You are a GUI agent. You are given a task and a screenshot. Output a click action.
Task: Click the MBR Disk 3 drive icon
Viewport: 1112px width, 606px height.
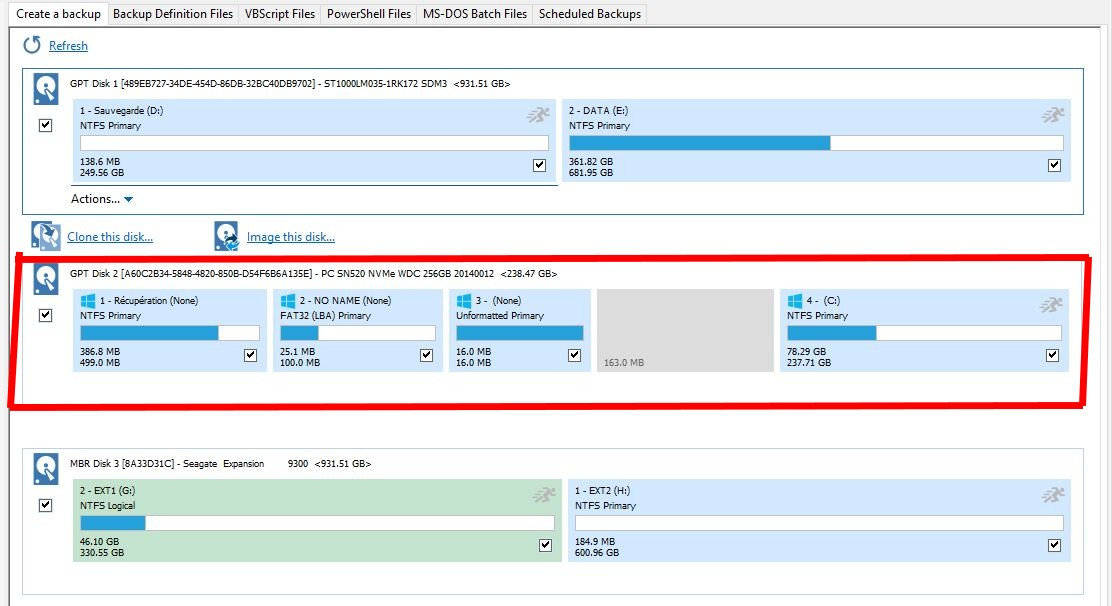[46, 469]
